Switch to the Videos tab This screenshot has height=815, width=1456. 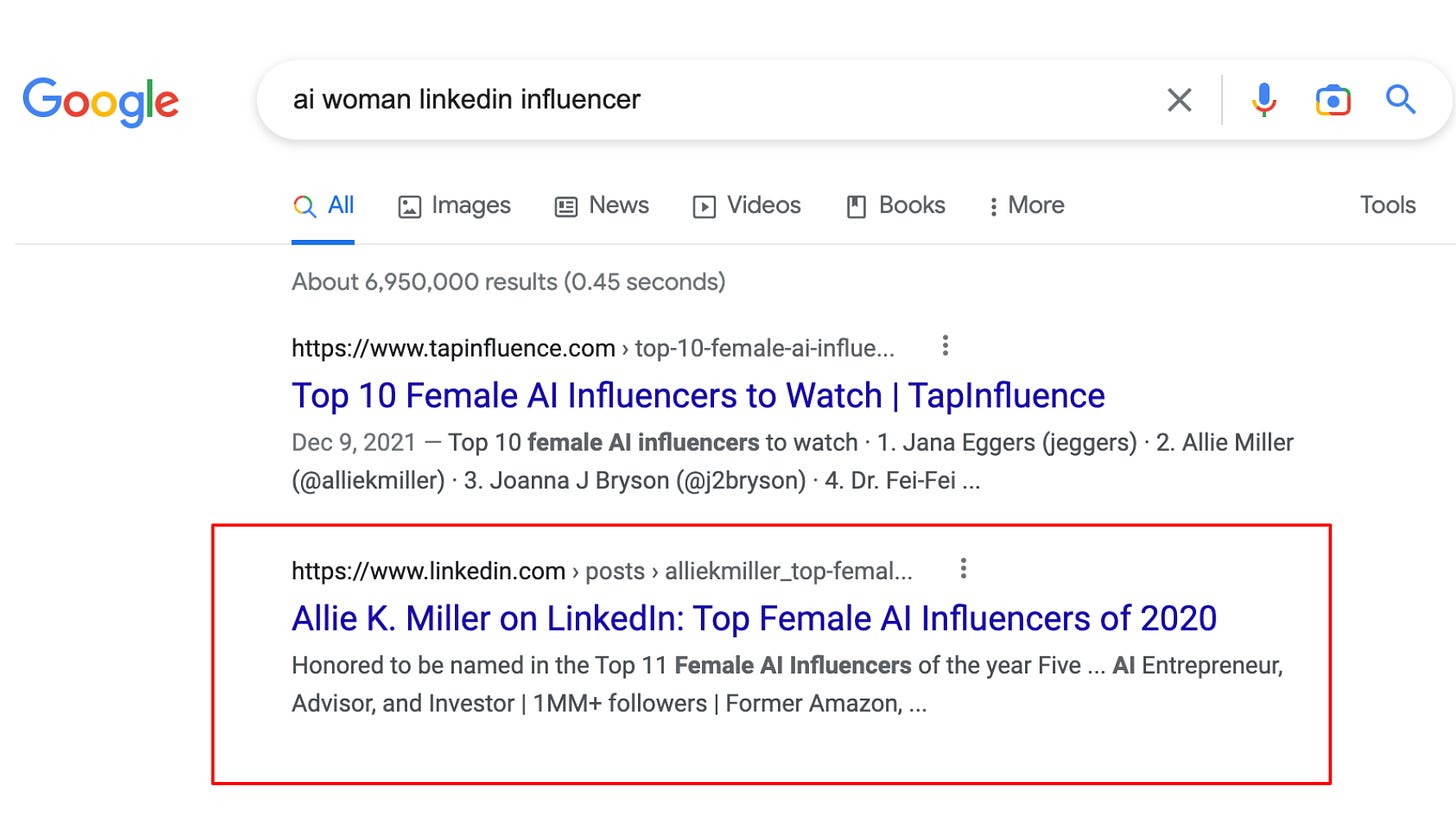[747, 206]
